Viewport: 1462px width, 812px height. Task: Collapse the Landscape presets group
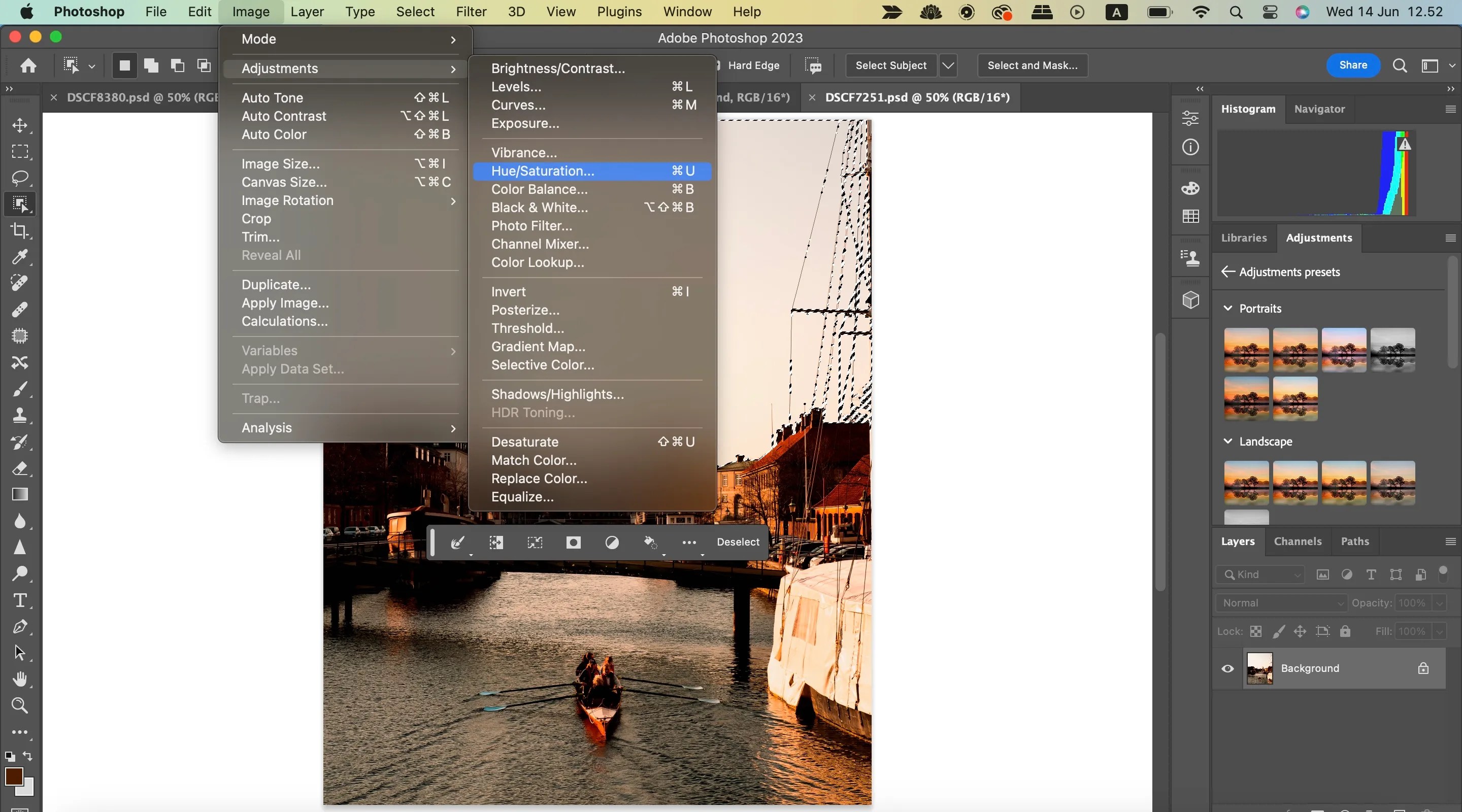tap(1227, 441)
